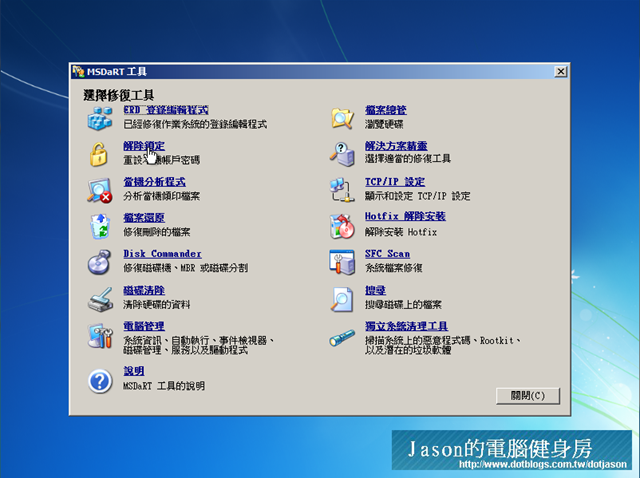Click the file explorer folder icon
Image resolution: width=640 pixels, height=478 pixels.
pos(342,118)
